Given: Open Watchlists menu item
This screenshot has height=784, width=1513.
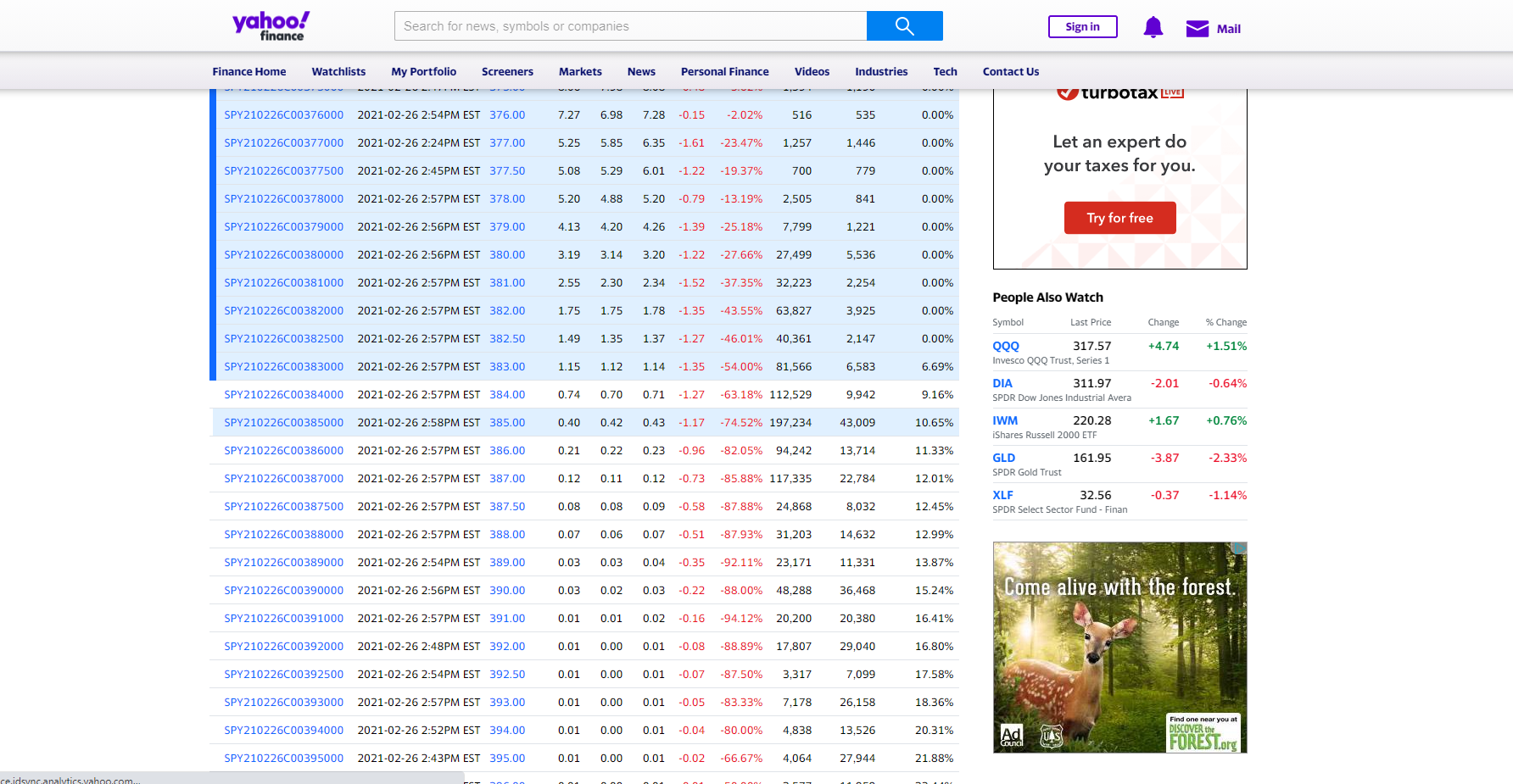Looking at the screenshot, I should tap(338, 72).
